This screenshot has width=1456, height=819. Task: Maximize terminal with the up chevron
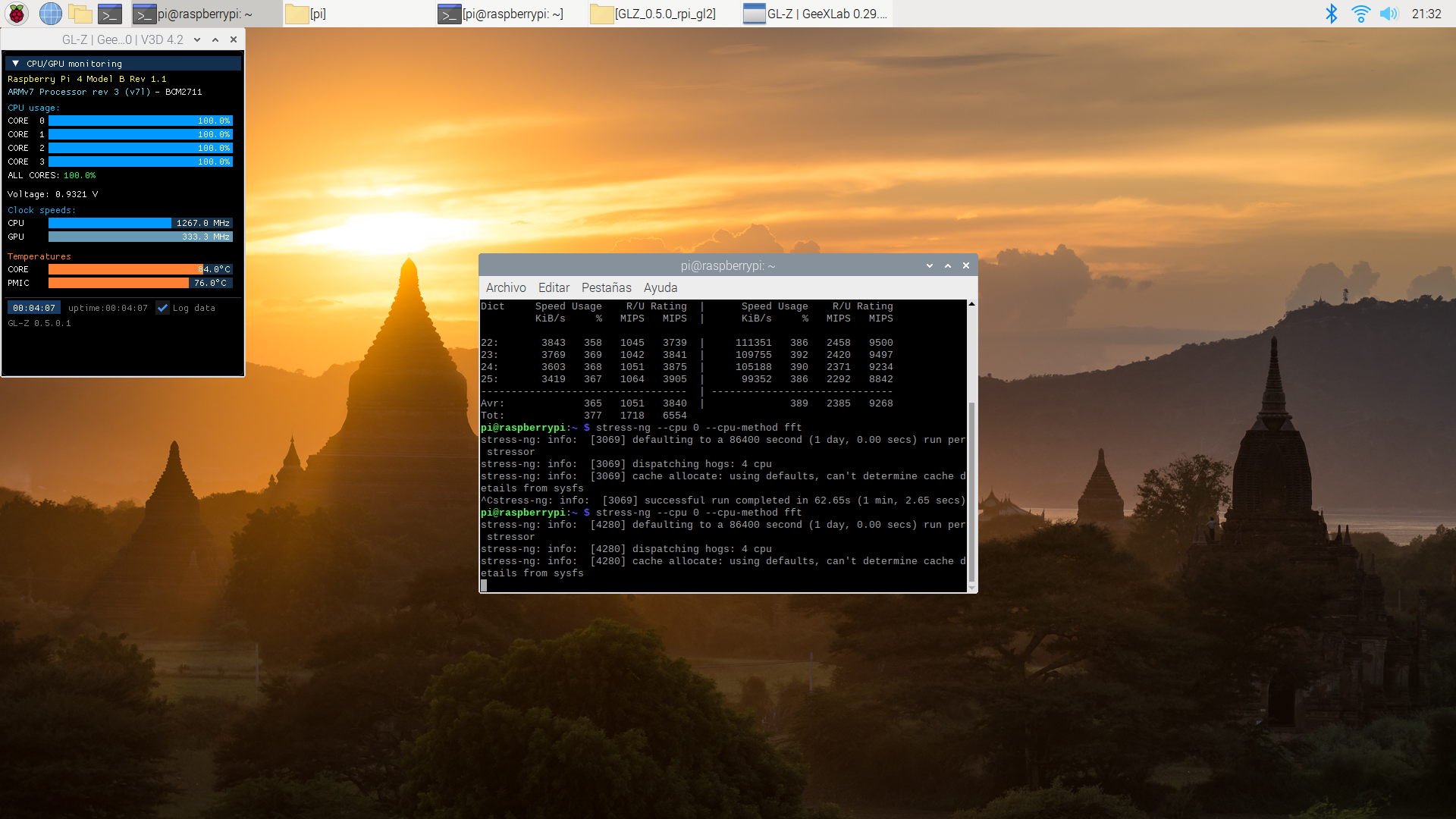click(x=948, y=266)
